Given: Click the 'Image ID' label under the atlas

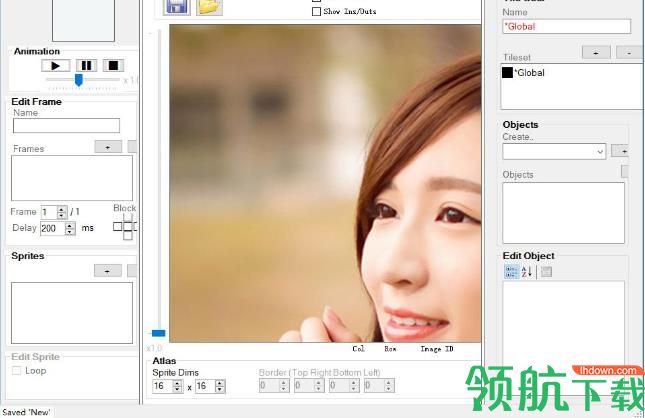Looking at the screenshot, I should pos(437,349).
